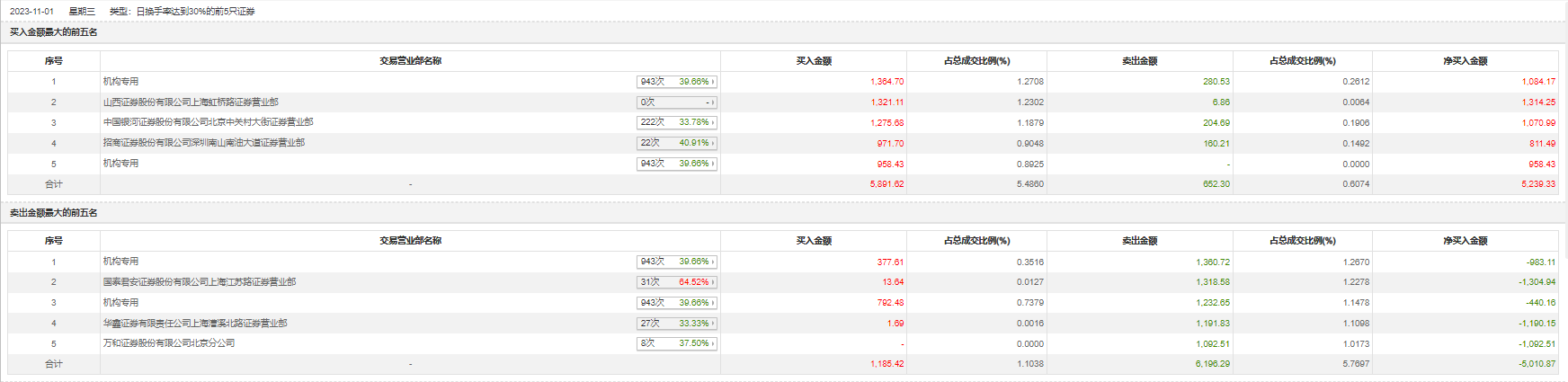This screenshot has width=1568, height=382.
Task: Click 机构专用 in sell table row 3
Action: (120, 303)
